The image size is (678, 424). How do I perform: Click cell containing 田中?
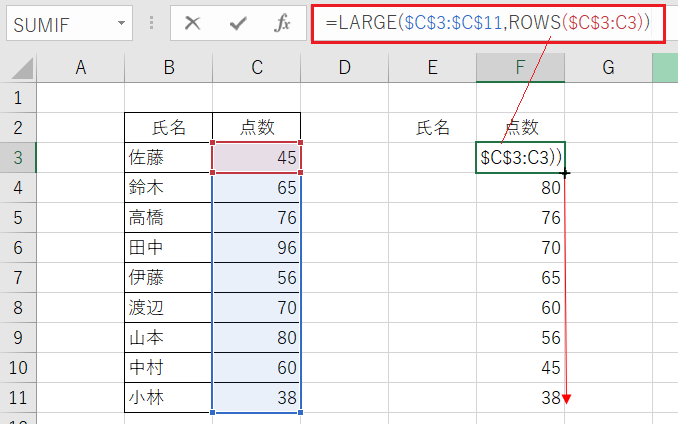tap(169, 248)
